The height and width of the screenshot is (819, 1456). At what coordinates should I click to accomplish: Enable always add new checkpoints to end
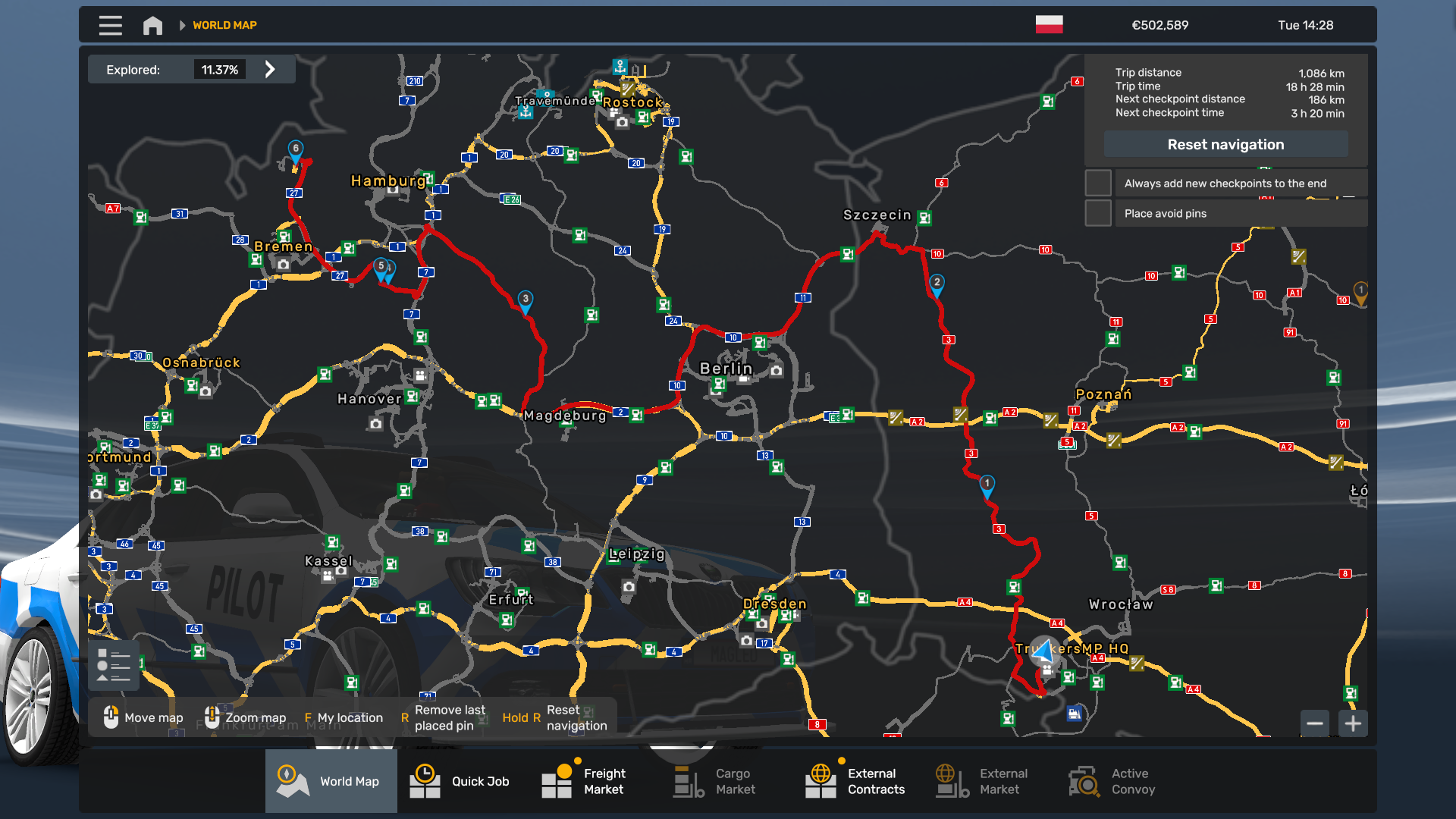click(x=1098, y=183)
